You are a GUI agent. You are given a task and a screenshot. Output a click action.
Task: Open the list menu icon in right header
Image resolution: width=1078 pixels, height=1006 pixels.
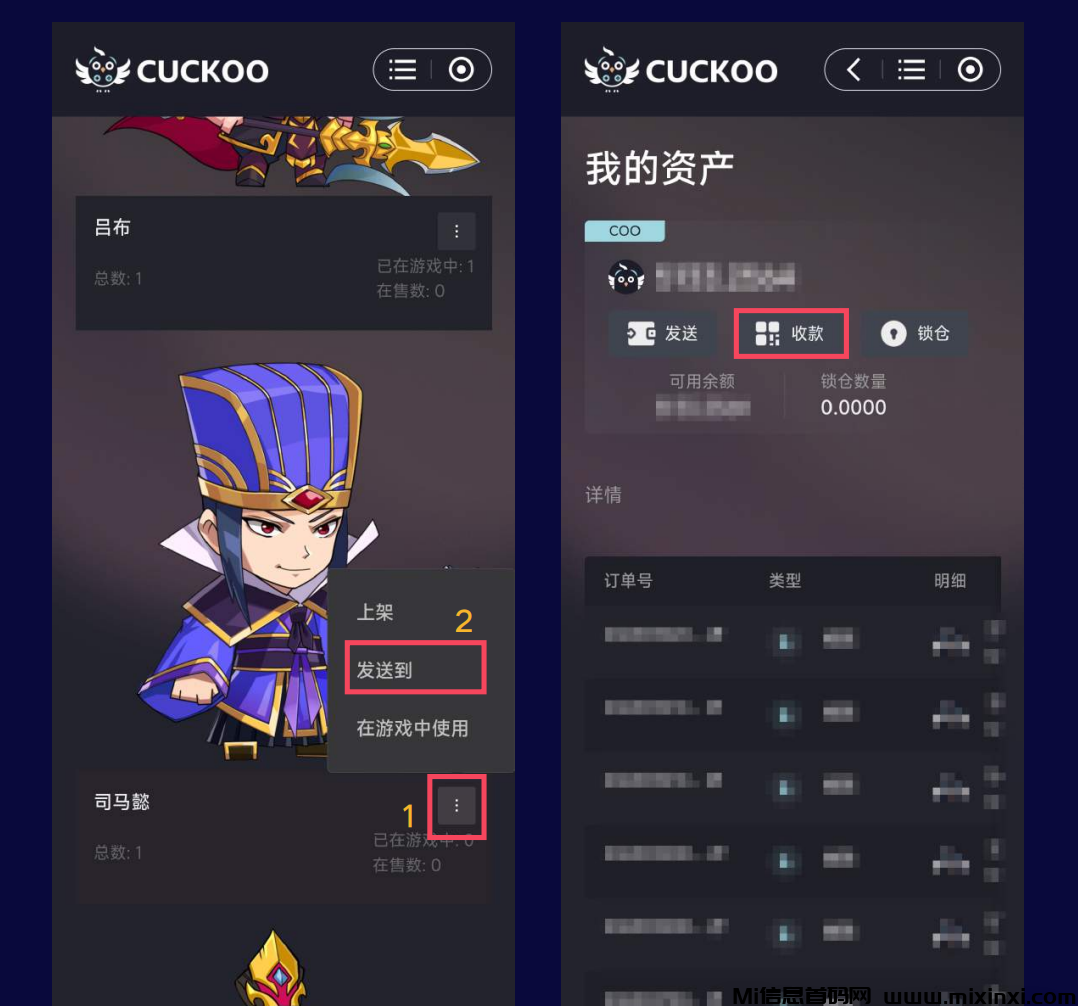click(911, 69)
